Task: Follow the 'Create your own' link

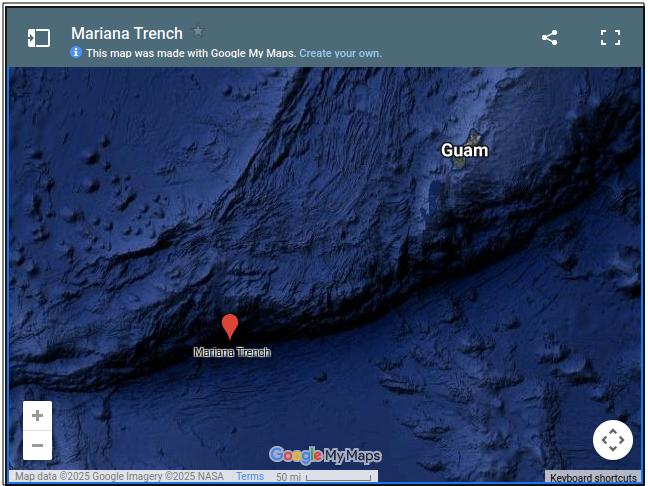Action: [341, 53]
